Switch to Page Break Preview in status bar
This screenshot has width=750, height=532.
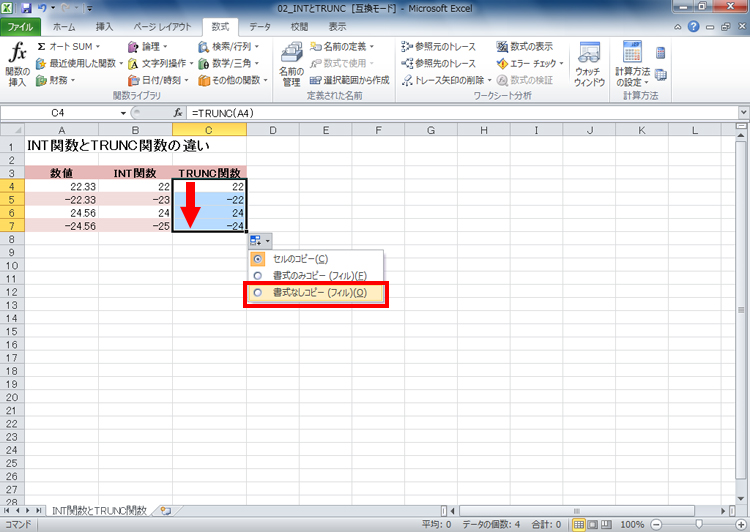(x=606, y=524)
